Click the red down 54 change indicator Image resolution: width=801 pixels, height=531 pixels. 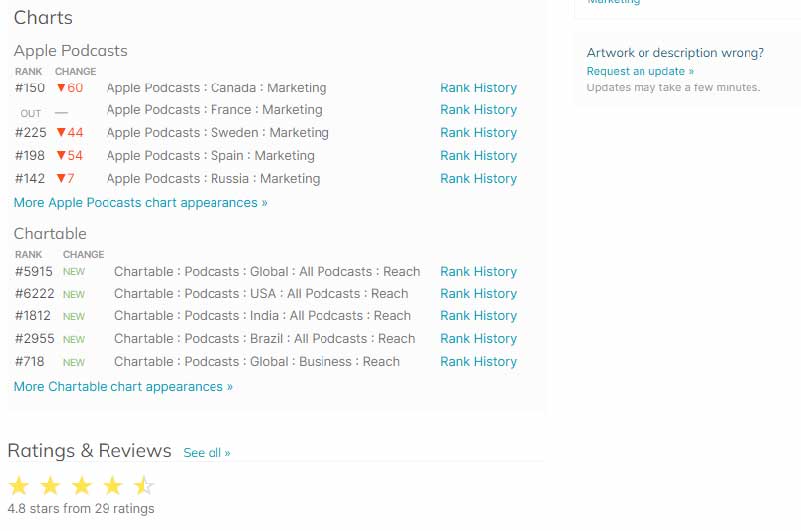pos(70,156)
